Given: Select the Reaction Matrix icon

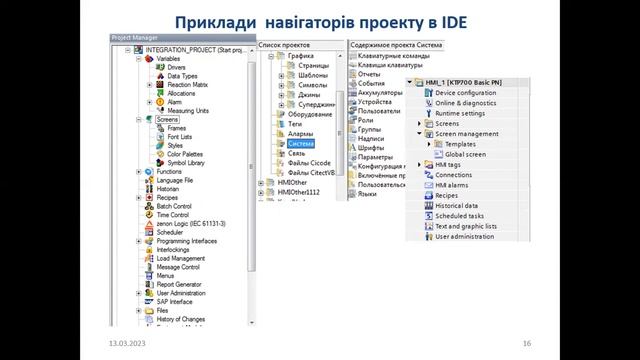Looking at the screenshot, I should click(x=160, y=84).
